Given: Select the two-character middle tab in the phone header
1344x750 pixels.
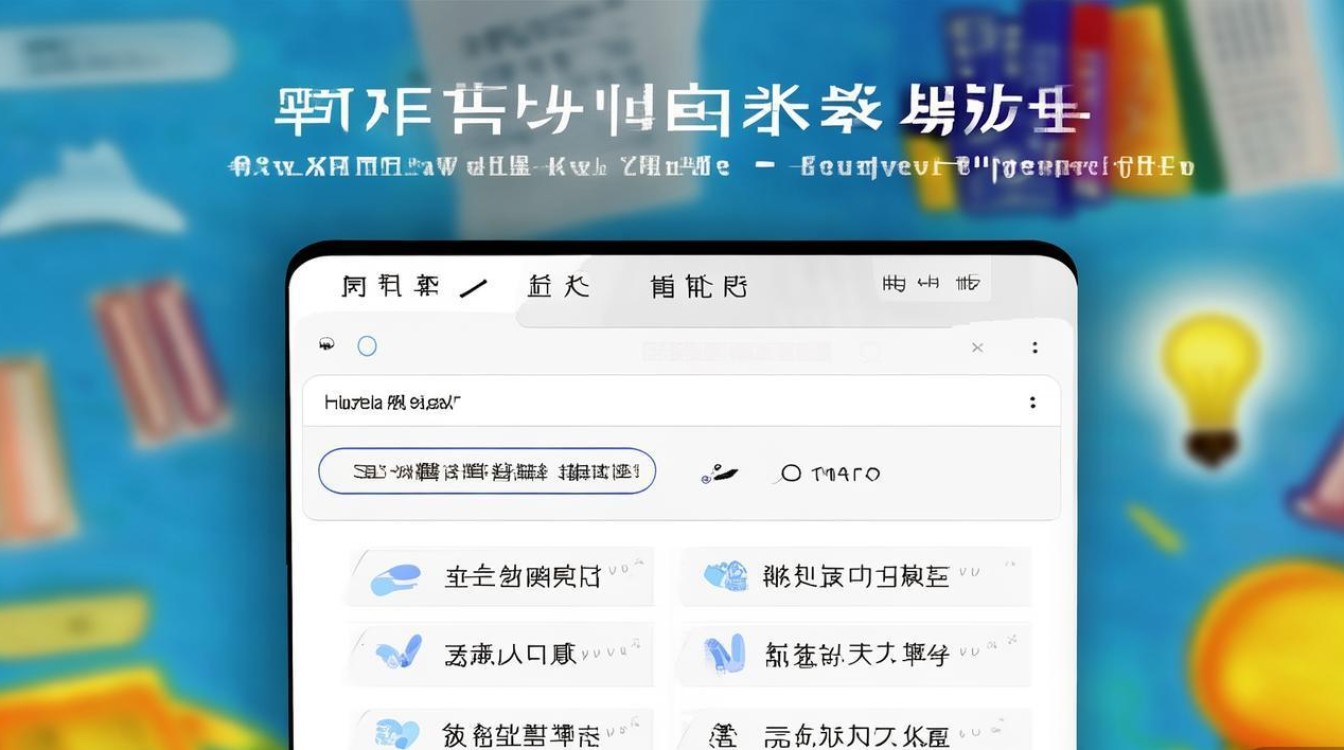Looking at the screenshot, I should [558, 287].
